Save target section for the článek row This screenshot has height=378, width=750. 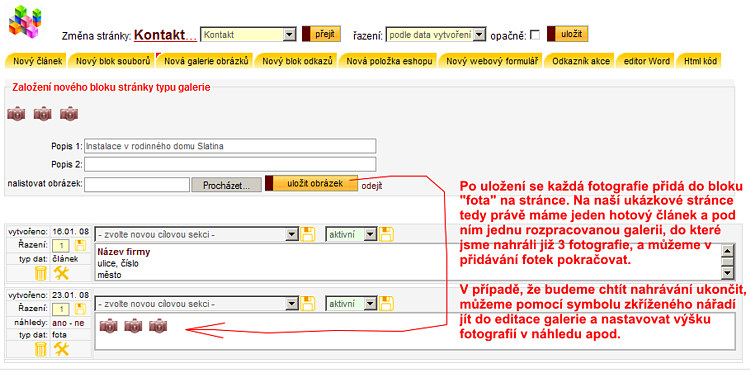click(x=308, y=234)
